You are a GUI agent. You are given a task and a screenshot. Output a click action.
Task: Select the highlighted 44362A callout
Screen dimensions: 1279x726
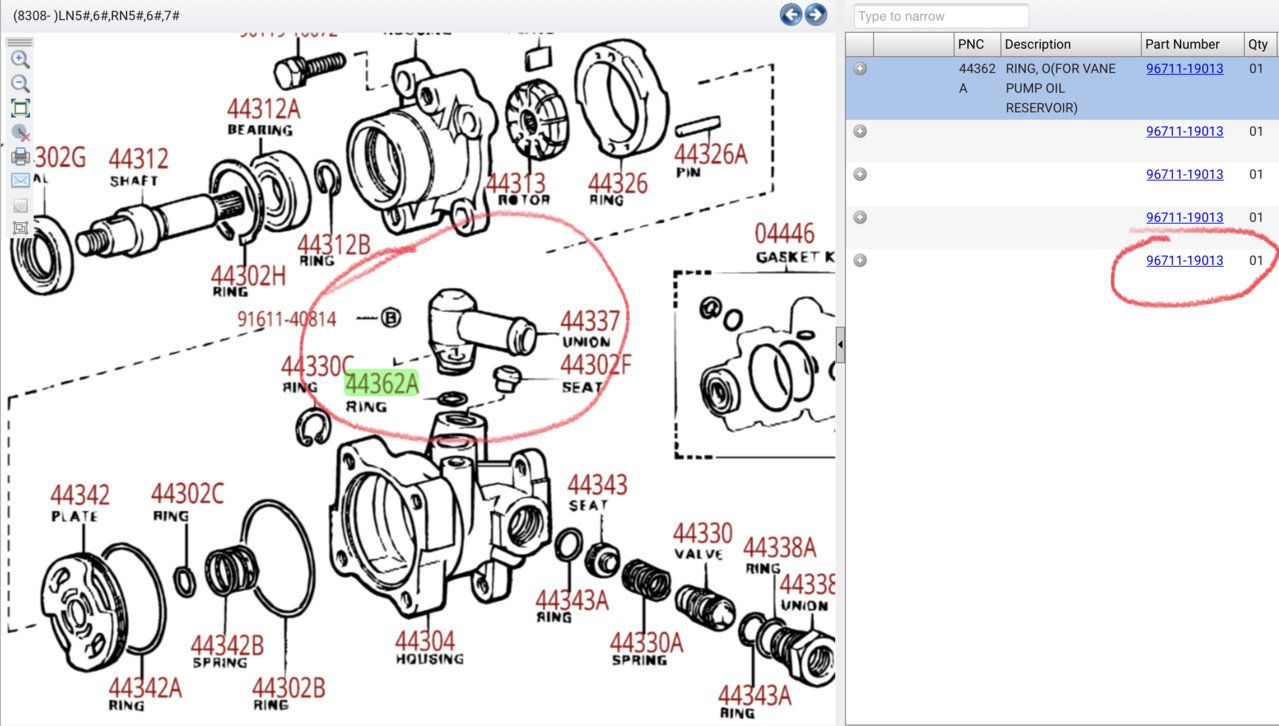[x=382, y=383]
